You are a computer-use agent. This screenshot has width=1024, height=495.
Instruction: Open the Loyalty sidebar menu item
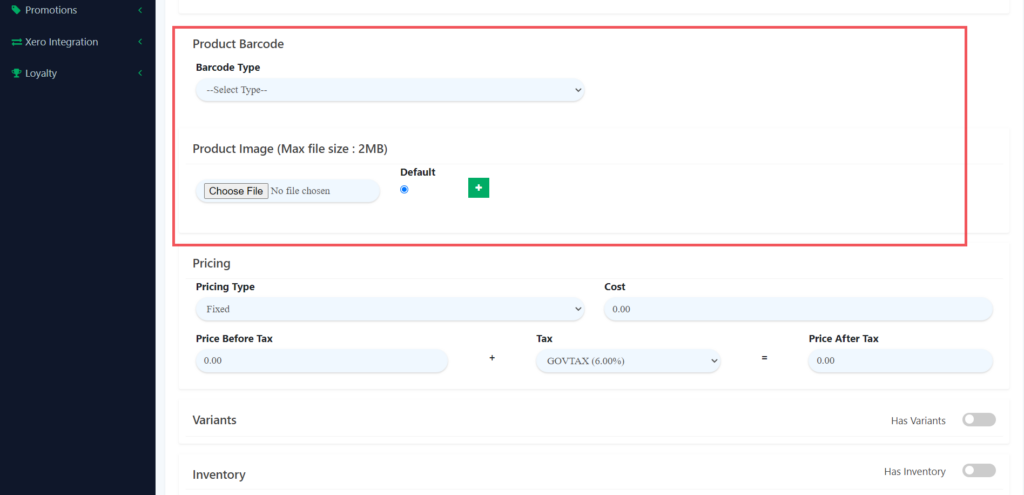coord(42,73)
